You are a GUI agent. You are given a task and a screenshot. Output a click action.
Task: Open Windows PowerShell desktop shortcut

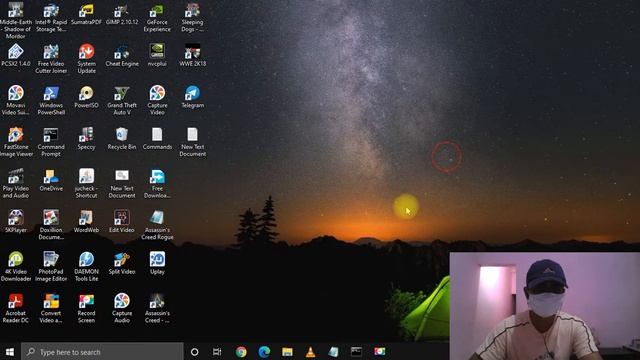click(x=51, y=100)
